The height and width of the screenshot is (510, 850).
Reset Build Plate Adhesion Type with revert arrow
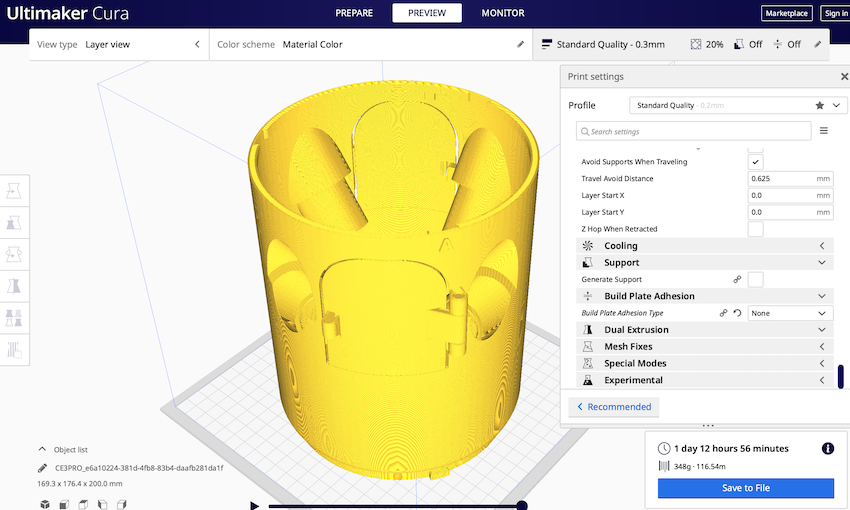tap(737, 313)
